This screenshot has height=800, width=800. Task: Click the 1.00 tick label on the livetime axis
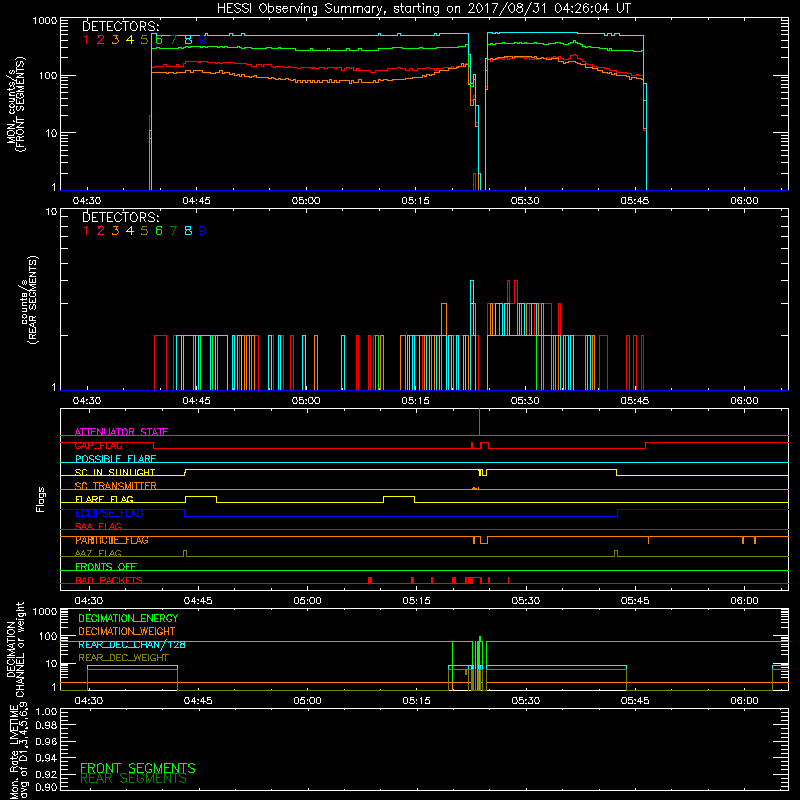pyautogui.click(x=46, y=711)
